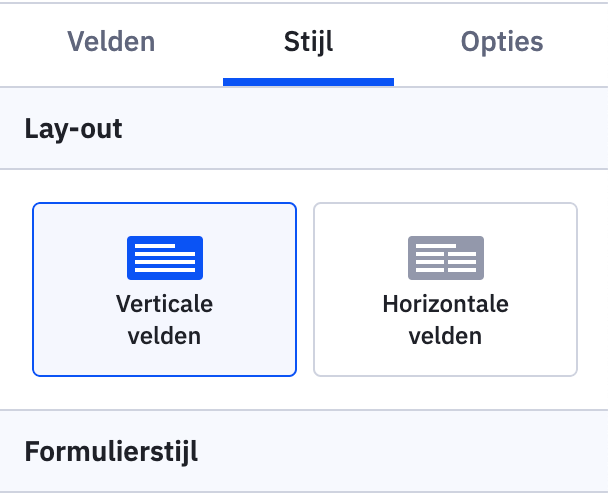Click the stacked-lines icon for Verticale velden
The image size is (608, 494).
point(165,258)
